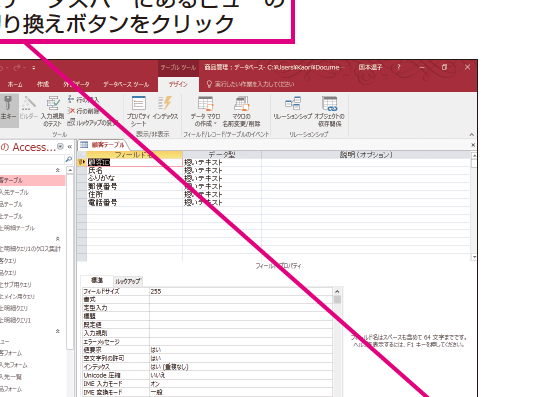This screenshot has width=540, height=397.
Task: Click the navigation pane search magnifier icon
Action: pos(69,159)
